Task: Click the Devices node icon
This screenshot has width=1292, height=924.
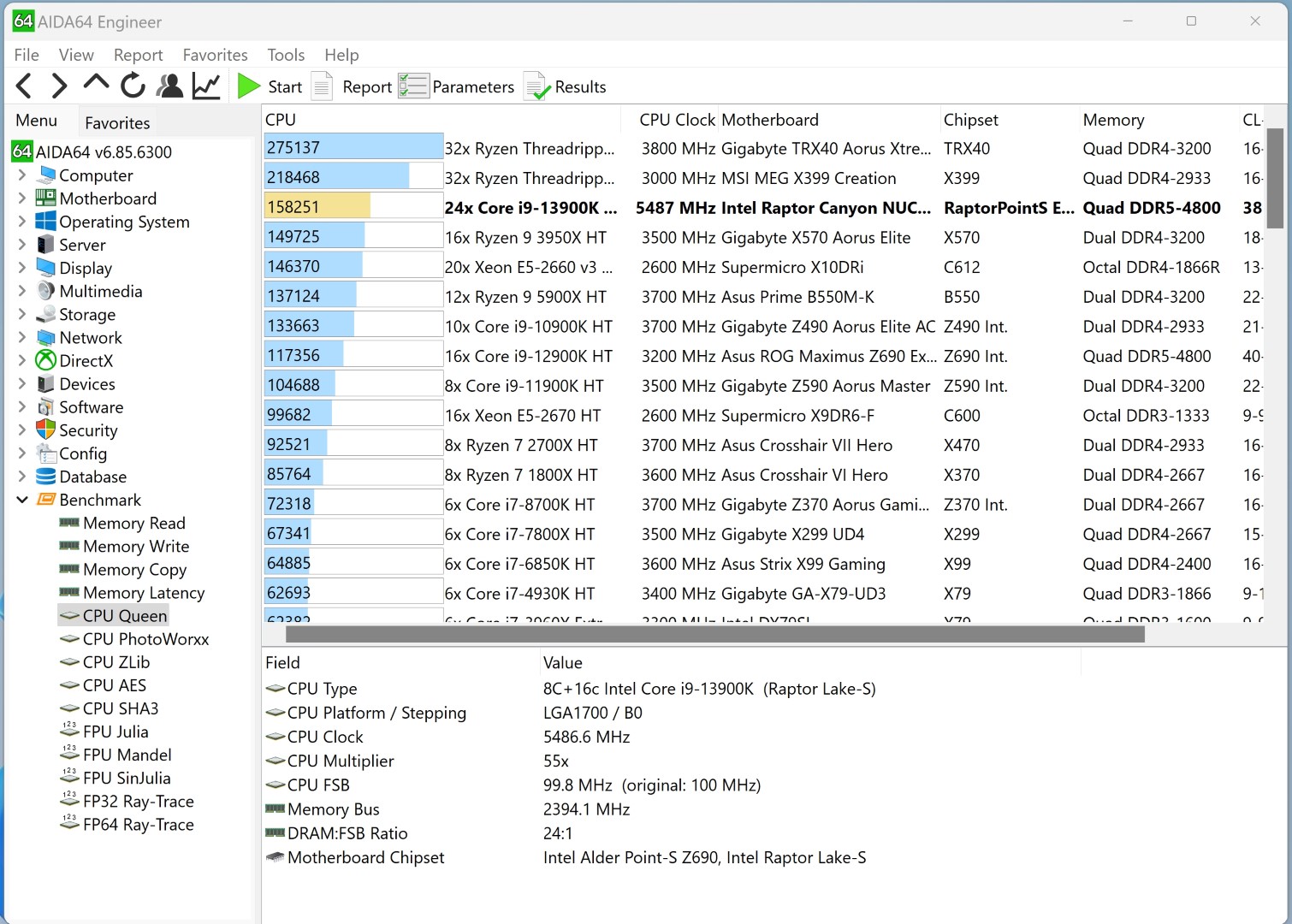Action: (46, 383)
